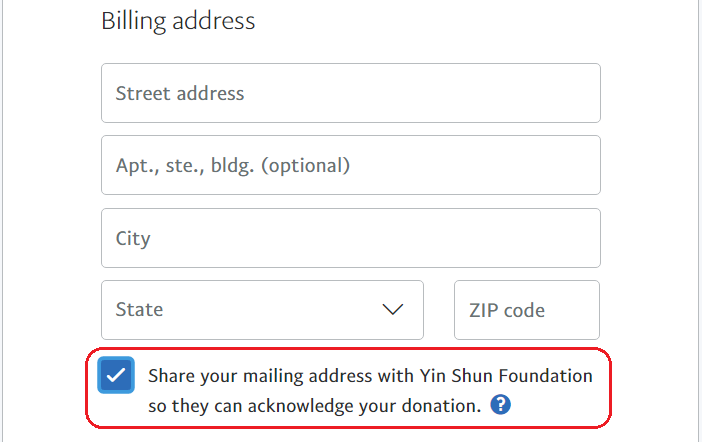
Task: Toggle sharing address with Yin Shun Foundation
Action: point(116,375)
